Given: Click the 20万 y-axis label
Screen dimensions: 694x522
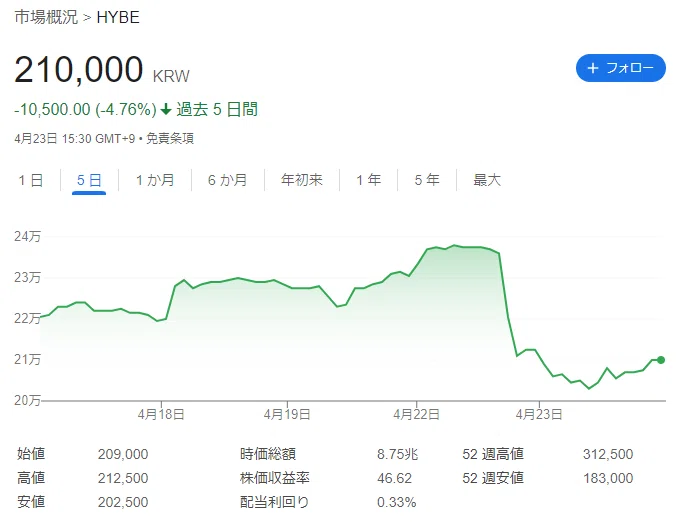Looking at the screenshot, I should click(x=27, y=400).
